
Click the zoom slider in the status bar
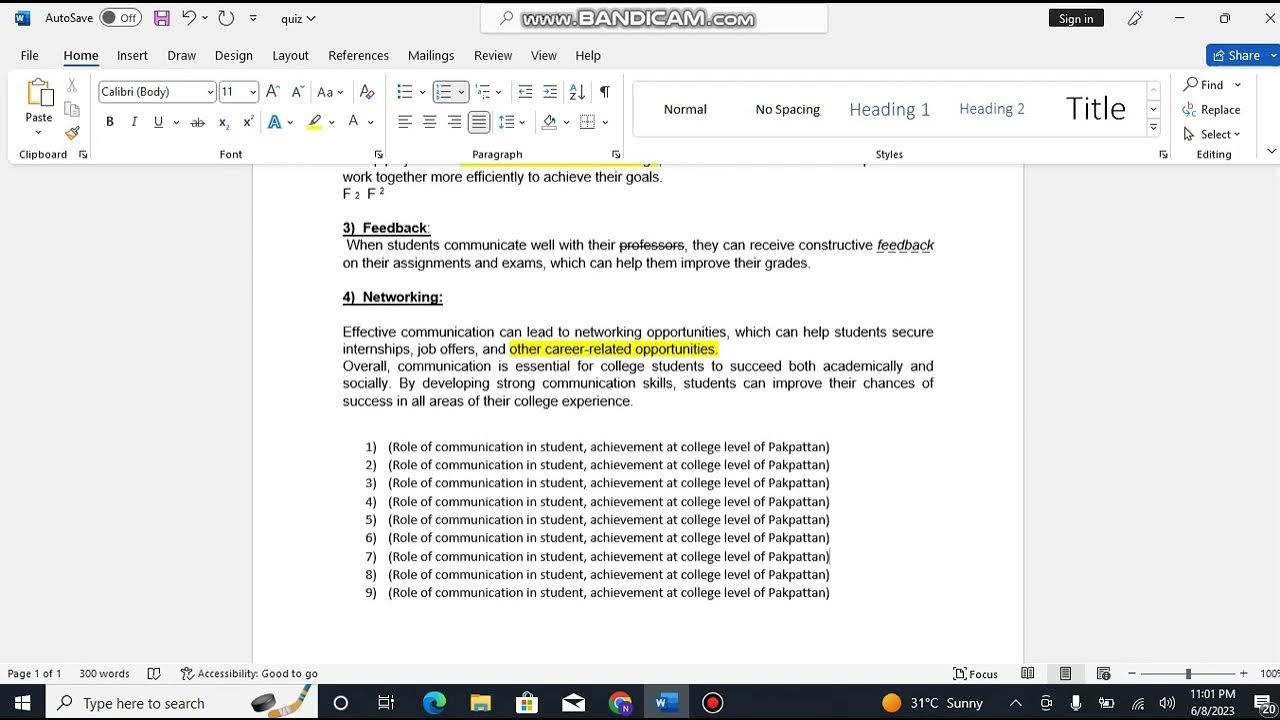click(1187, 674)
